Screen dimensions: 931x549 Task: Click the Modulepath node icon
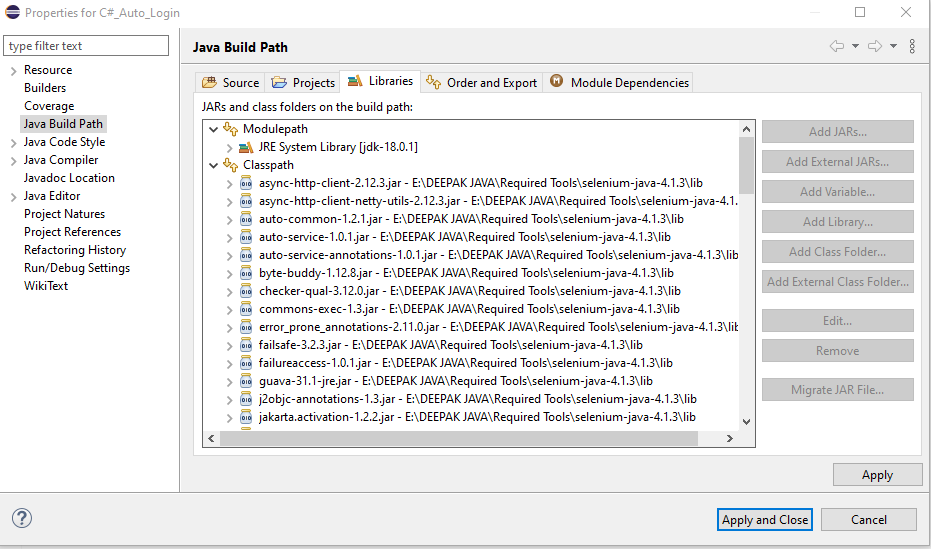(230, 129)
